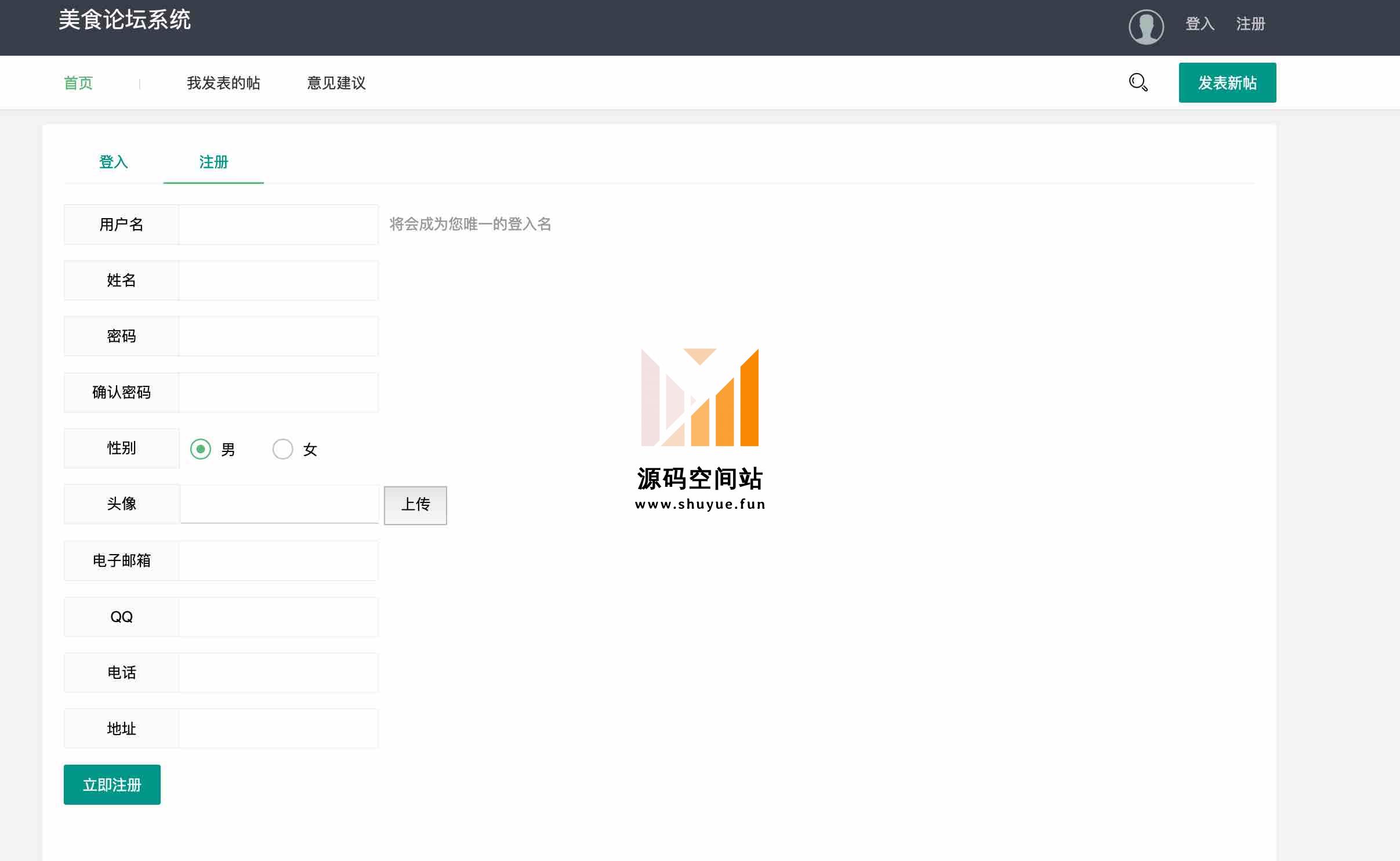Click 注册 link in top header
The image size is (1400, 861).
point(1250,24)
